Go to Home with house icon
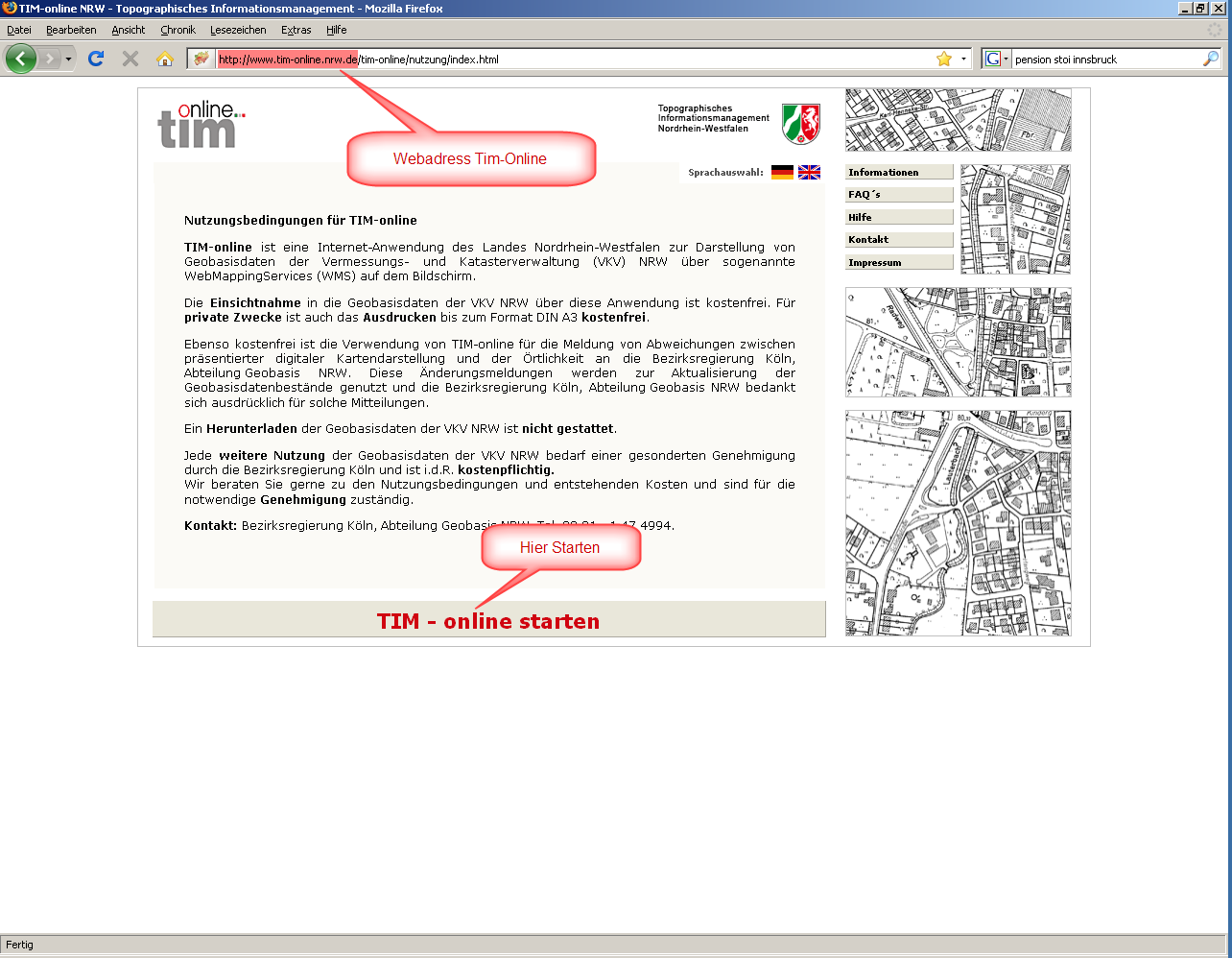The width and height of the screenshot is (1232, 958). coord(165,59)
